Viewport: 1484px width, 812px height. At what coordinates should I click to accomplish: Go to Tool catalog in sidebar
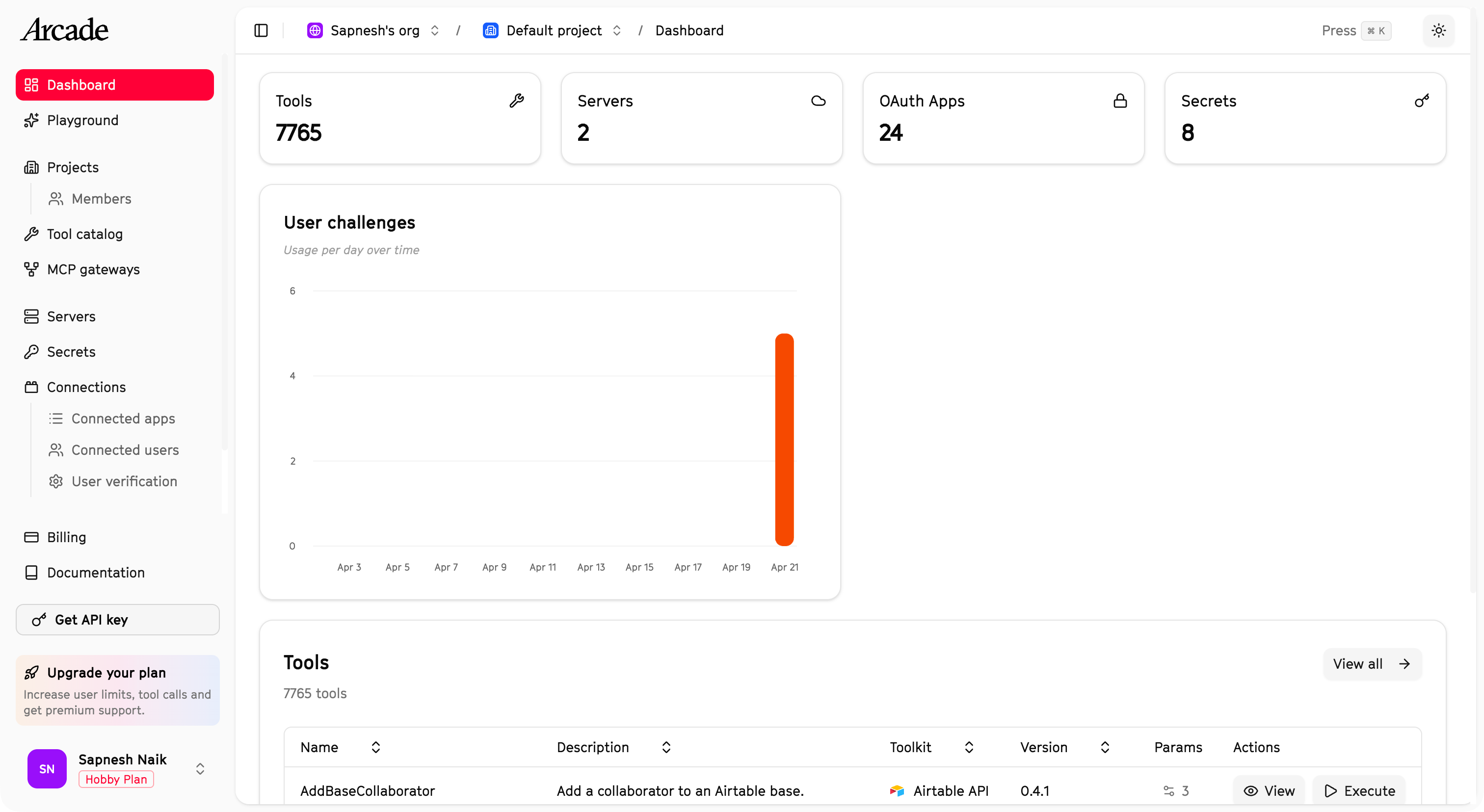coord(85,235)
